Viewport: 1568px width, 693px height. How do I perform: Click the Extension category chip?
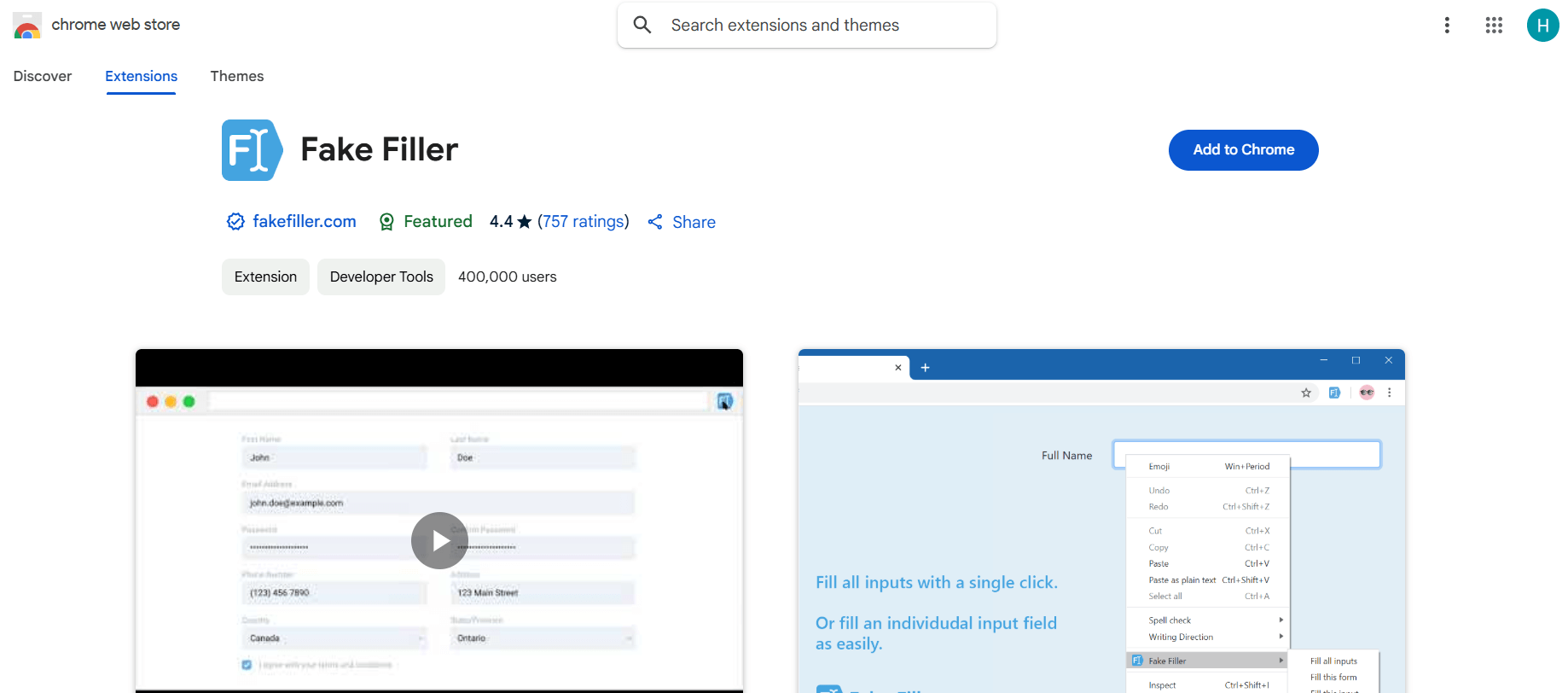[265, 277]
